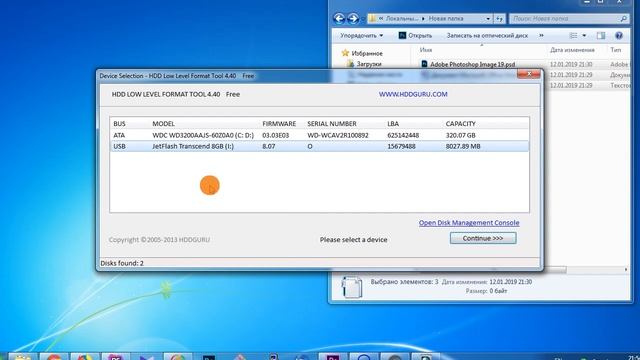Click the LBA column header
The image size is (640, 360).
point(393,124)
